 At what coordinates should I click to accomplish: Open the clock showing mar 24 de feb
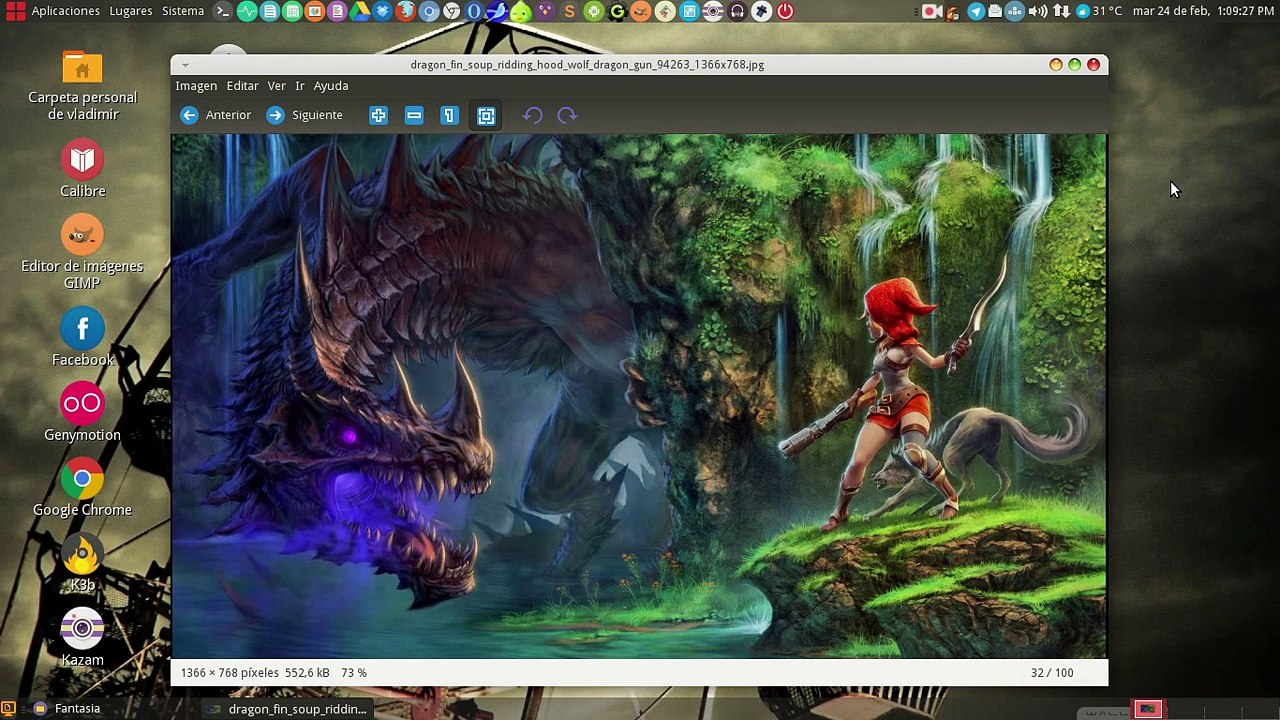(1203, 11)
